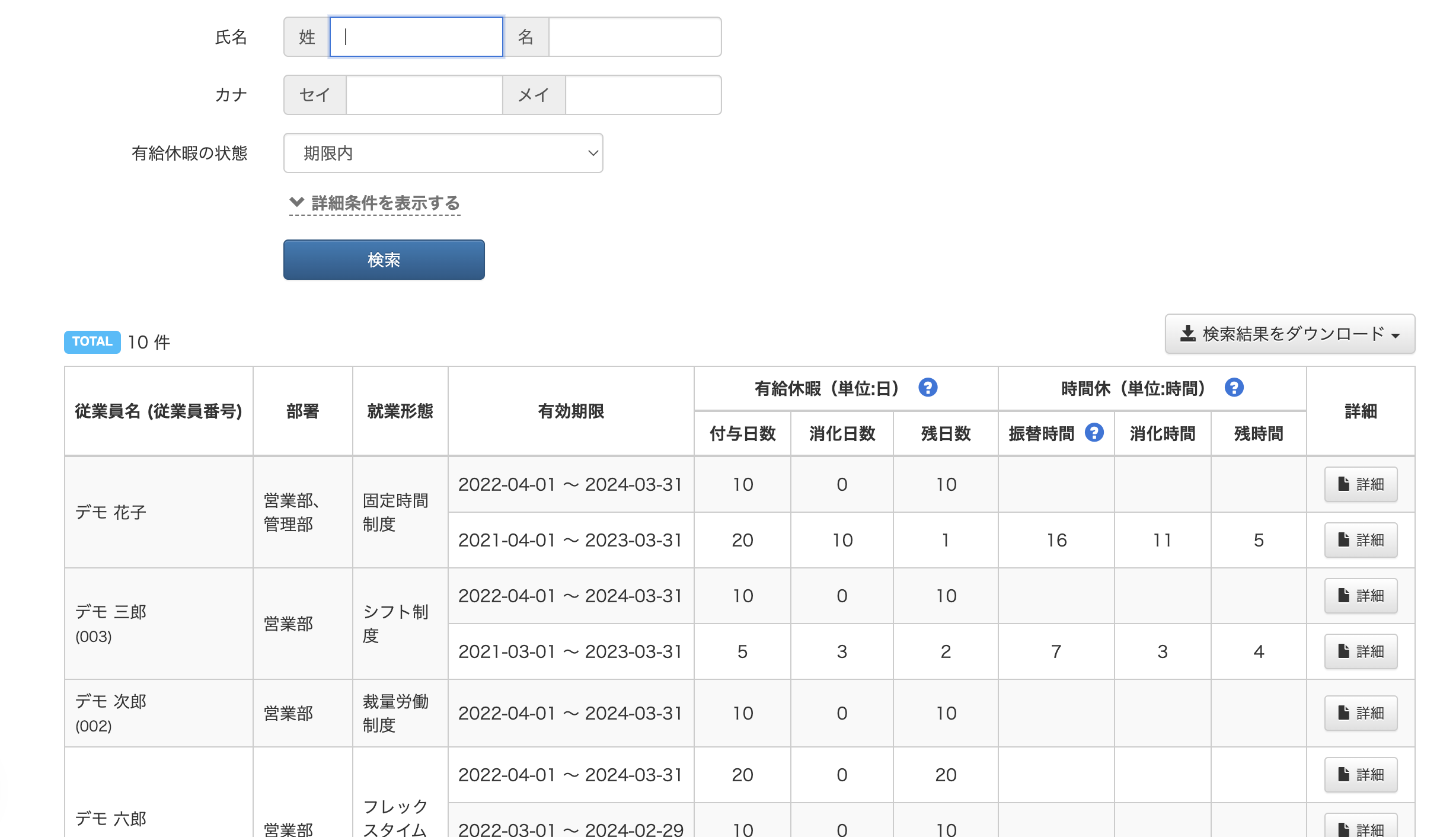The width and height of the screenshot is (1456, 837).
Task: Open 詳細 for デモ 花子 2022-04-01 period
Action: pos(1361,484)
